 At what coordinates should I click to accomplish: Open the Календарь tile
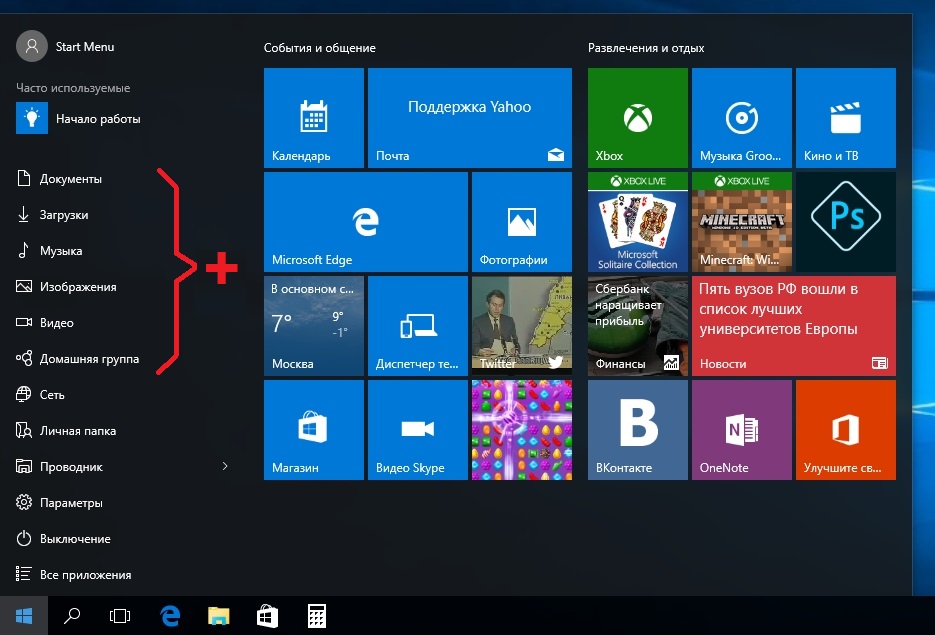coord(314,117)
